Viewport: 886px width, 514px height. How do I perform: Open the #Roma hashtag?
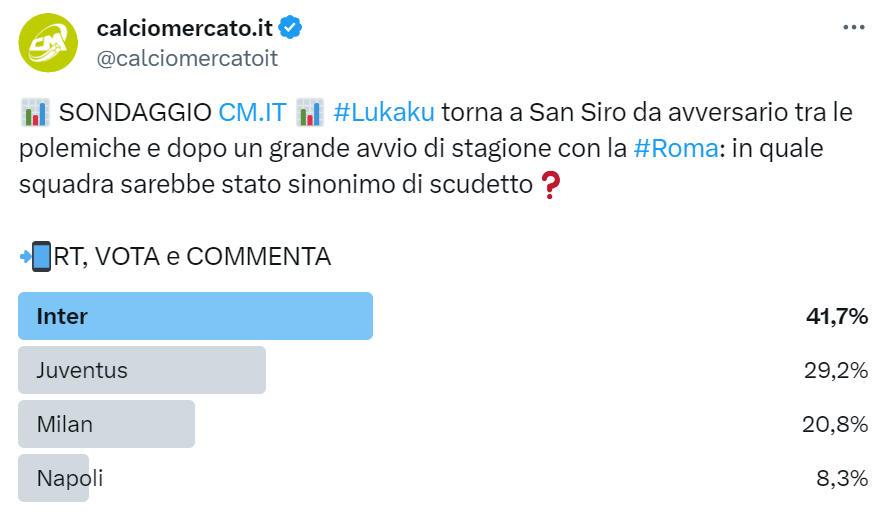pyautogui.click(x=675, y=148)
